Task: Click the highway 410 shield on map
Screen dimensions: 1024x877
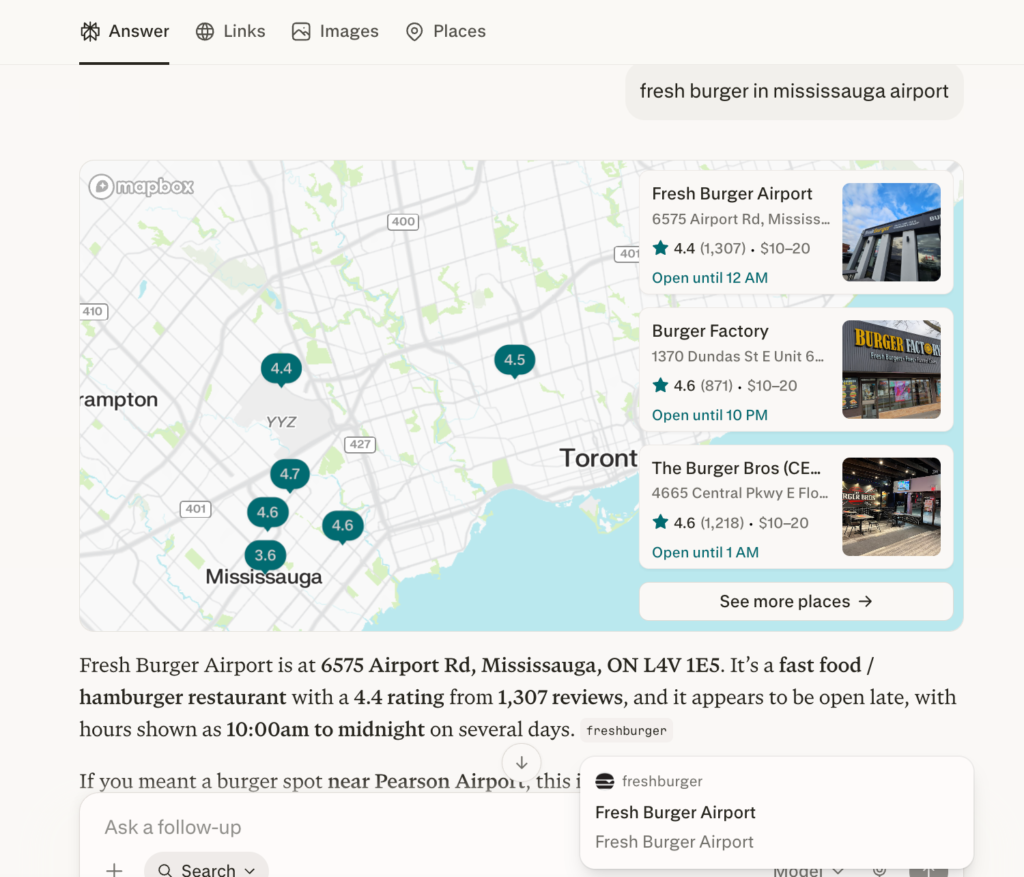Action: (93, 311)
